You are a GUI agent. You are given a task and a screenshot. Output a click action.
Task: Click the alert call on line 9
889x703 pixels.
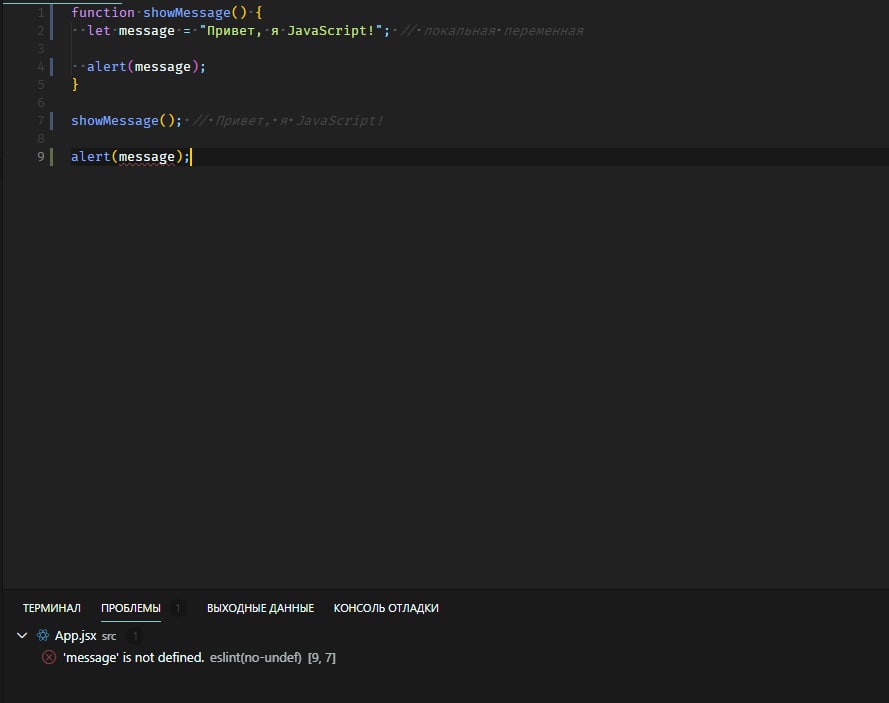(x=91, y=157)
